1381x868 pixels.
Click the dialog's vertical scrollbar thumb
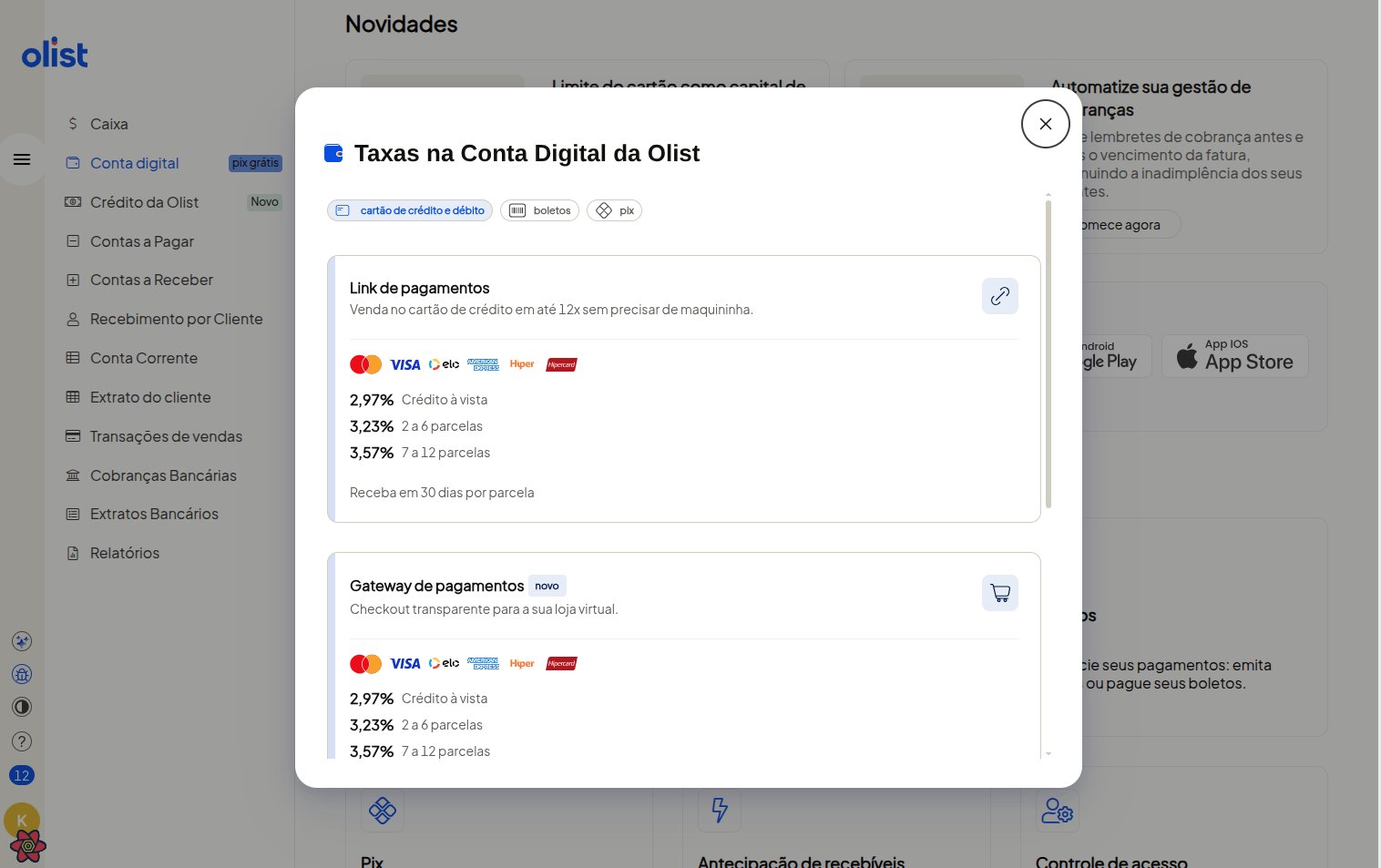[1049, 353]
